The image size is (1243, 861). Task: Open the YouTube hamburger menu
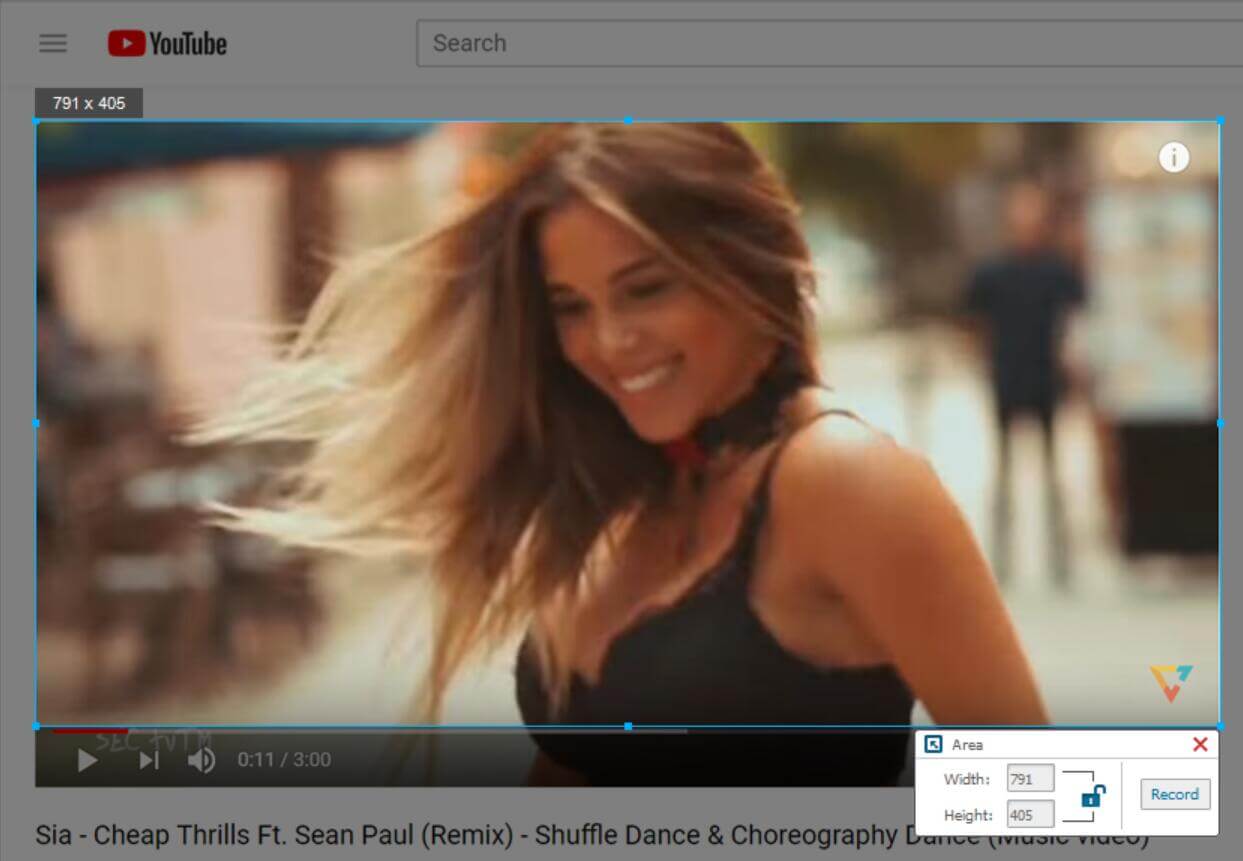pos(53,43)
